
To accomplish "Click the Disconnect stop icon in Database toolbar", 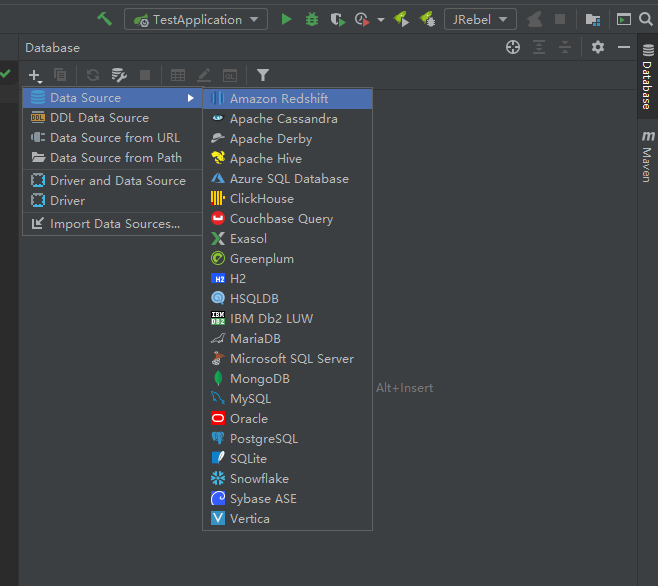I will (145, 75).
